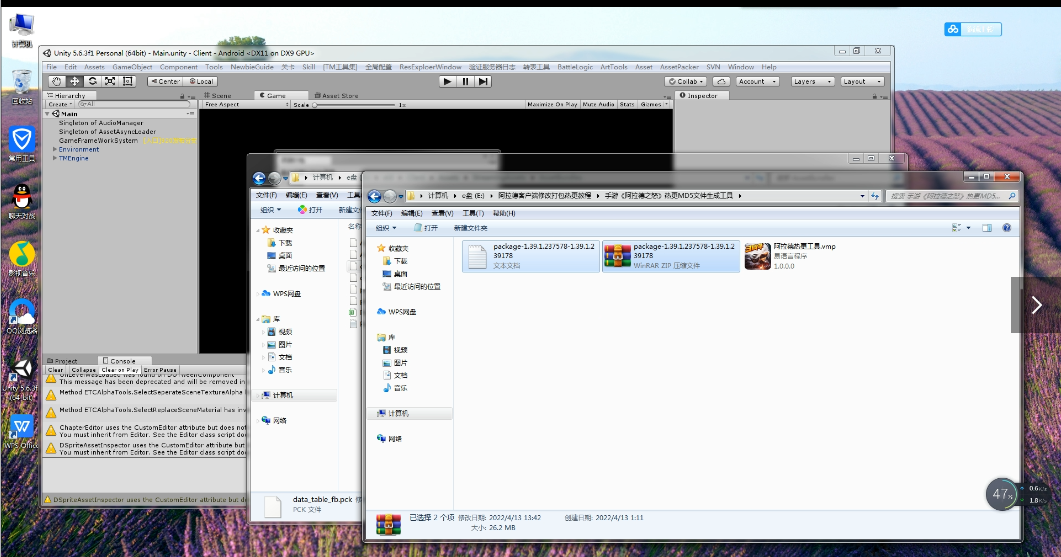Select the Rotate tool in Unity toolbar
1061x557 pixels.
coord(91,81)
